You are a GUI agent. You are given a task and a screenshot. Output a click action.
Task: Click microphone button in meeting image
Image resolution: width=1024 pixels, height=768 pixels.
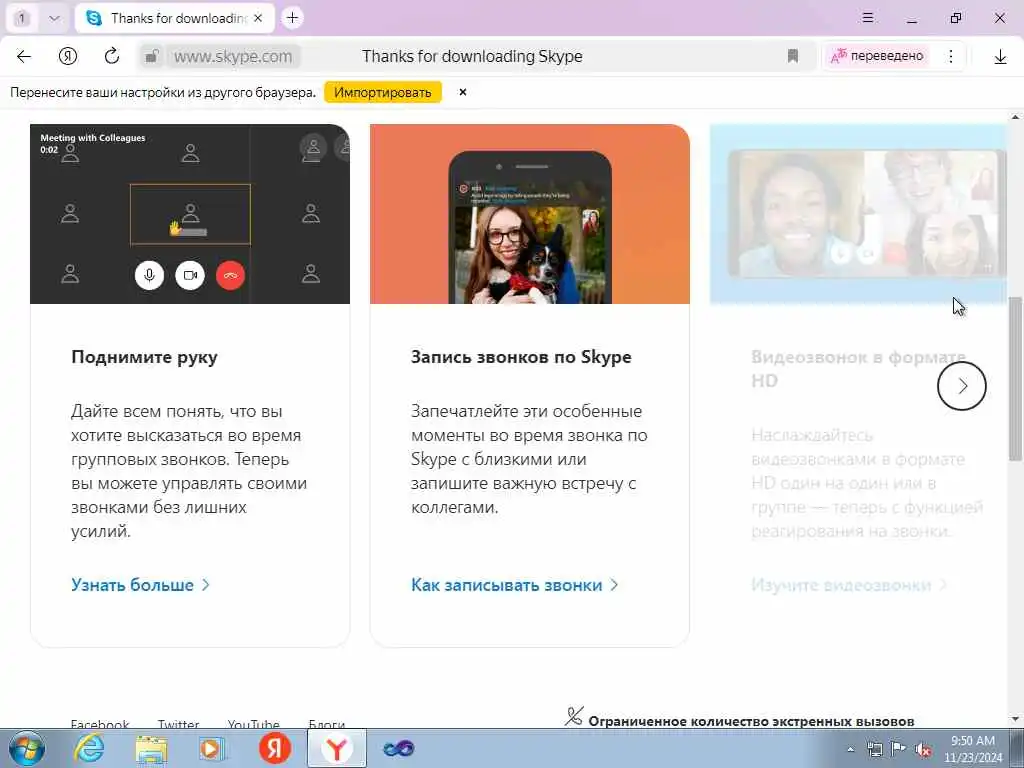[x=149, y=275]
